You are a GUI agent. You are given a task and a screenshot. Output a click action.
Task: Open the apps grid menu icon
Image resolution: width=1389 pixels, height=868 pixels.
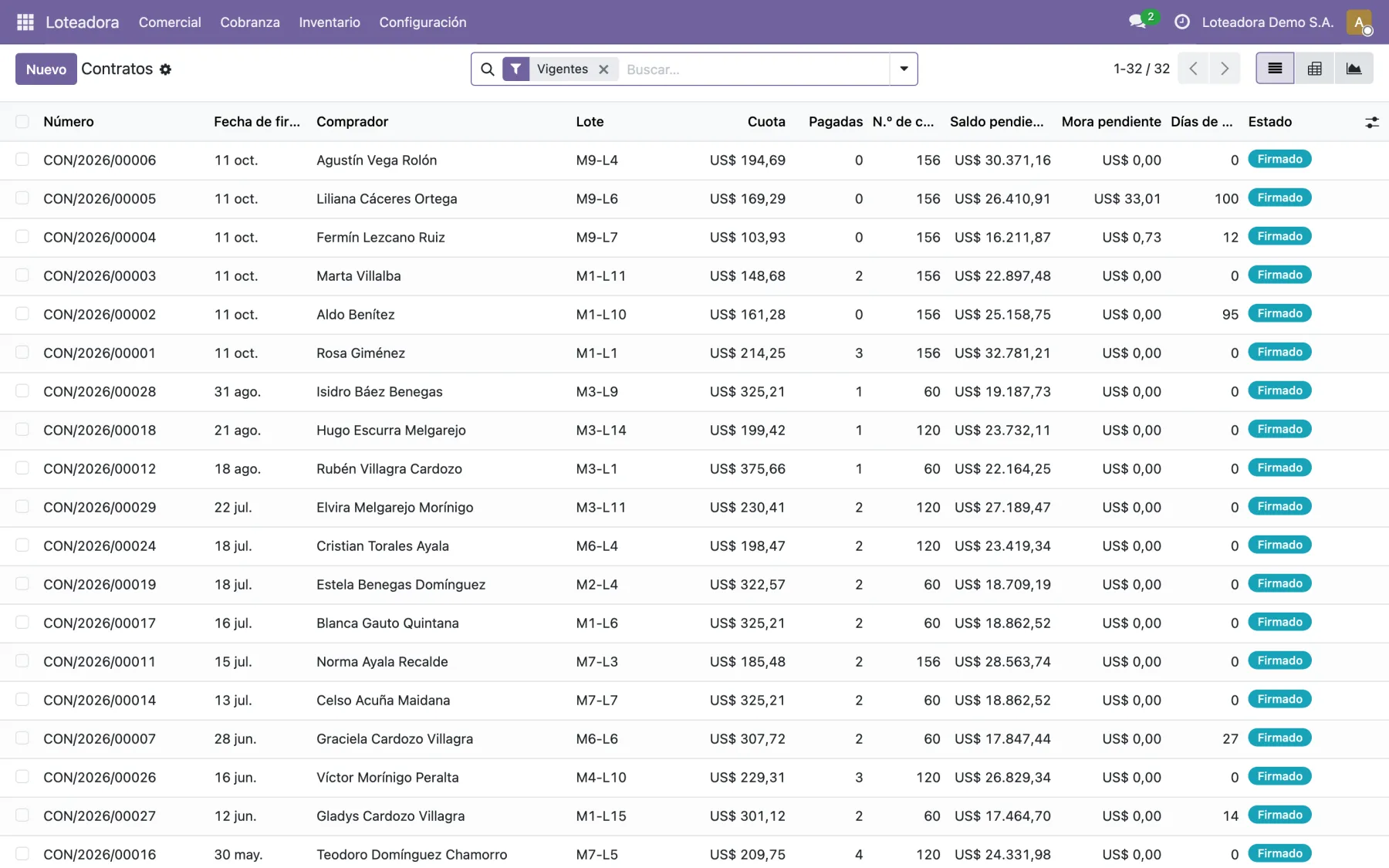point(25,22)
